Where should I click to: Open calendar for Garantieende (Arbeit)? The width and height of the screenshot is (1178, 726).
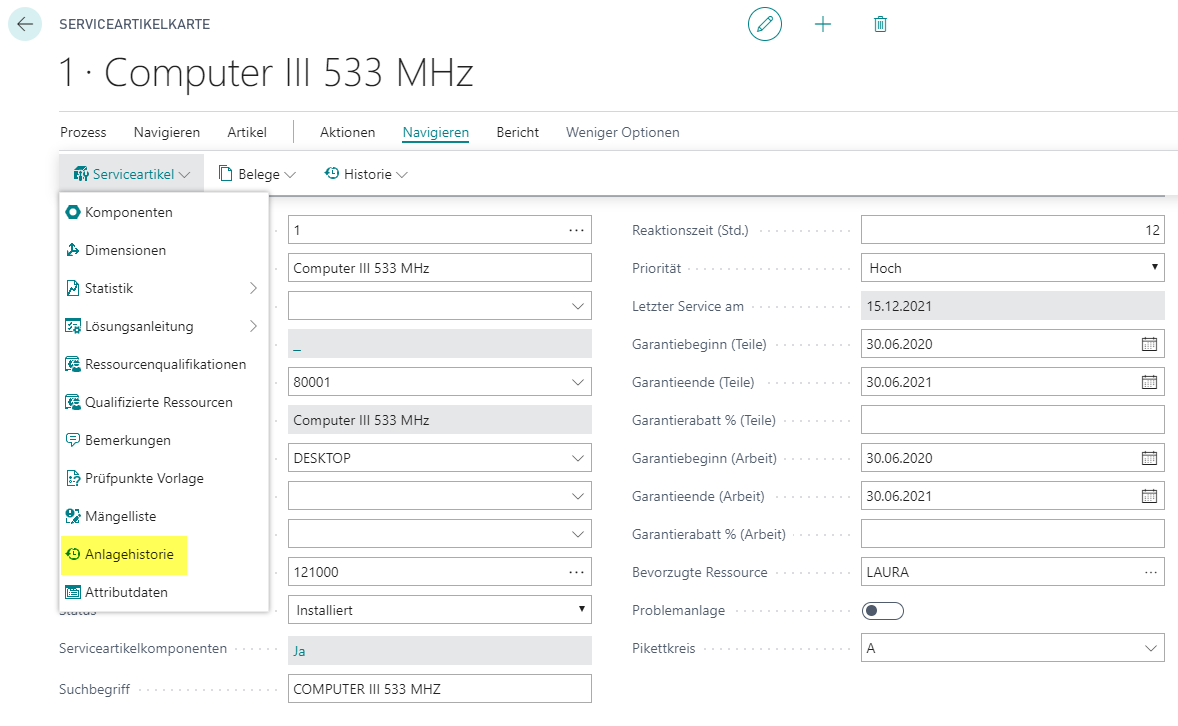(1149, 496)
